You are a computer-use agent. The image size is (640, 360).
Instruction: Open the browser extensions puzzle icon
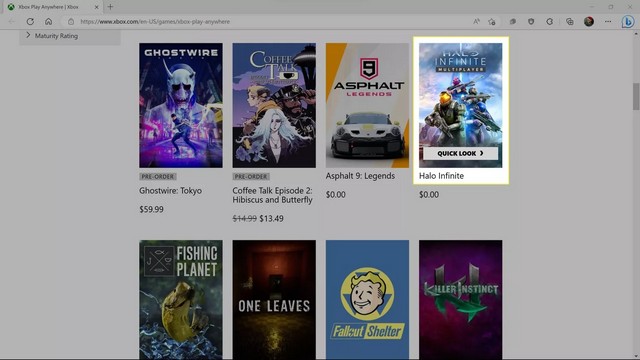pos(549,22)
